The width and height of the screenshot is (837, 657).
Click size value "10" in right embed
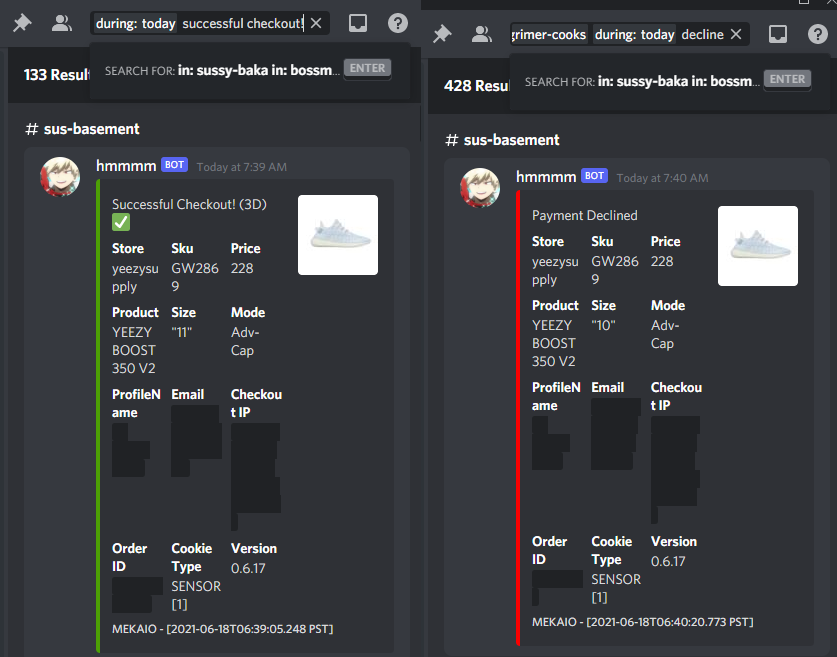coord(603,326)
